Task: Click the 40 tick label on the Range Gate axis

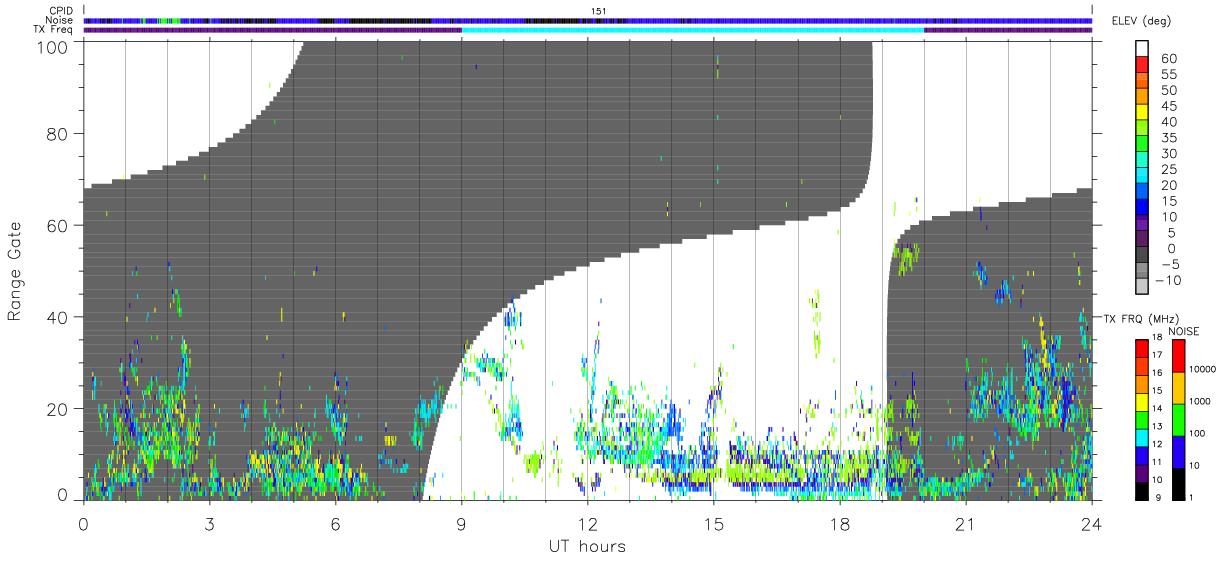Action: point(58,317)
